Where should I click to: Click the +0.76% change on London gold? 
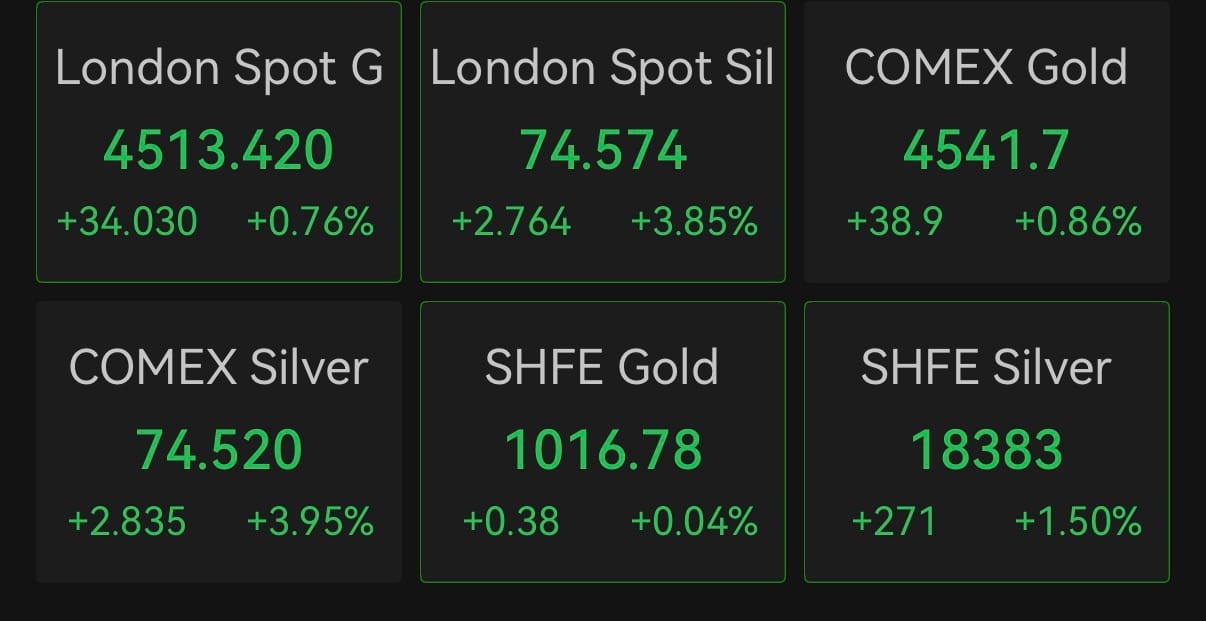(x=310, y=221)
